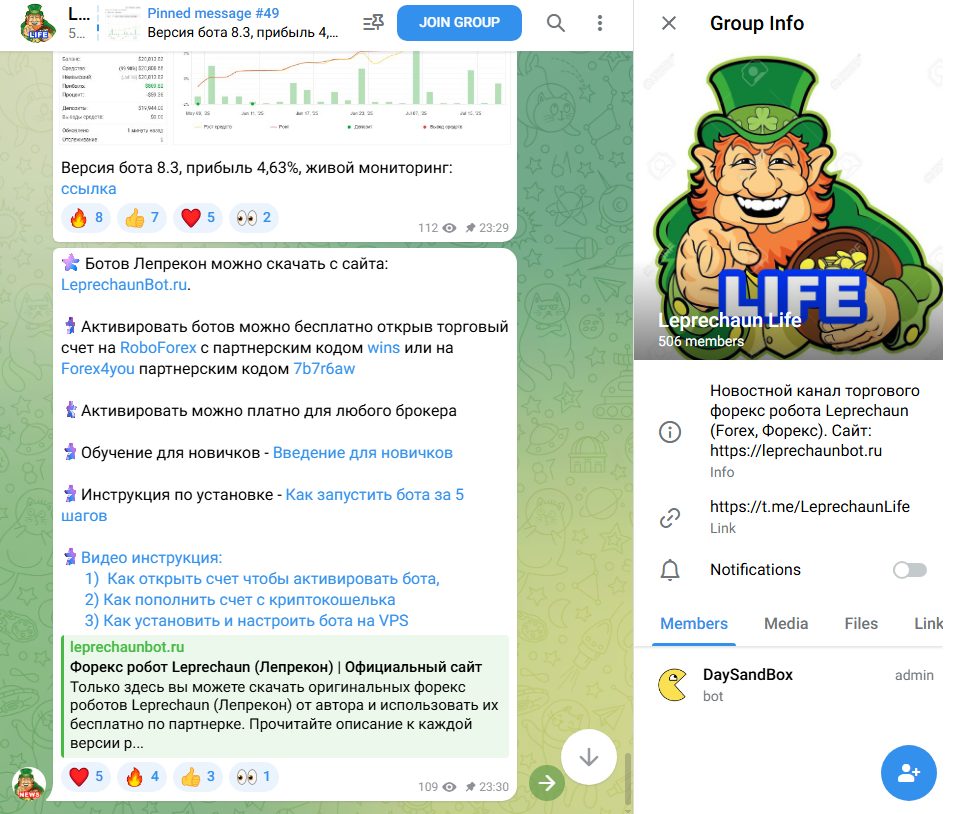React with eyes emoji showing 2

click(254, 218)
